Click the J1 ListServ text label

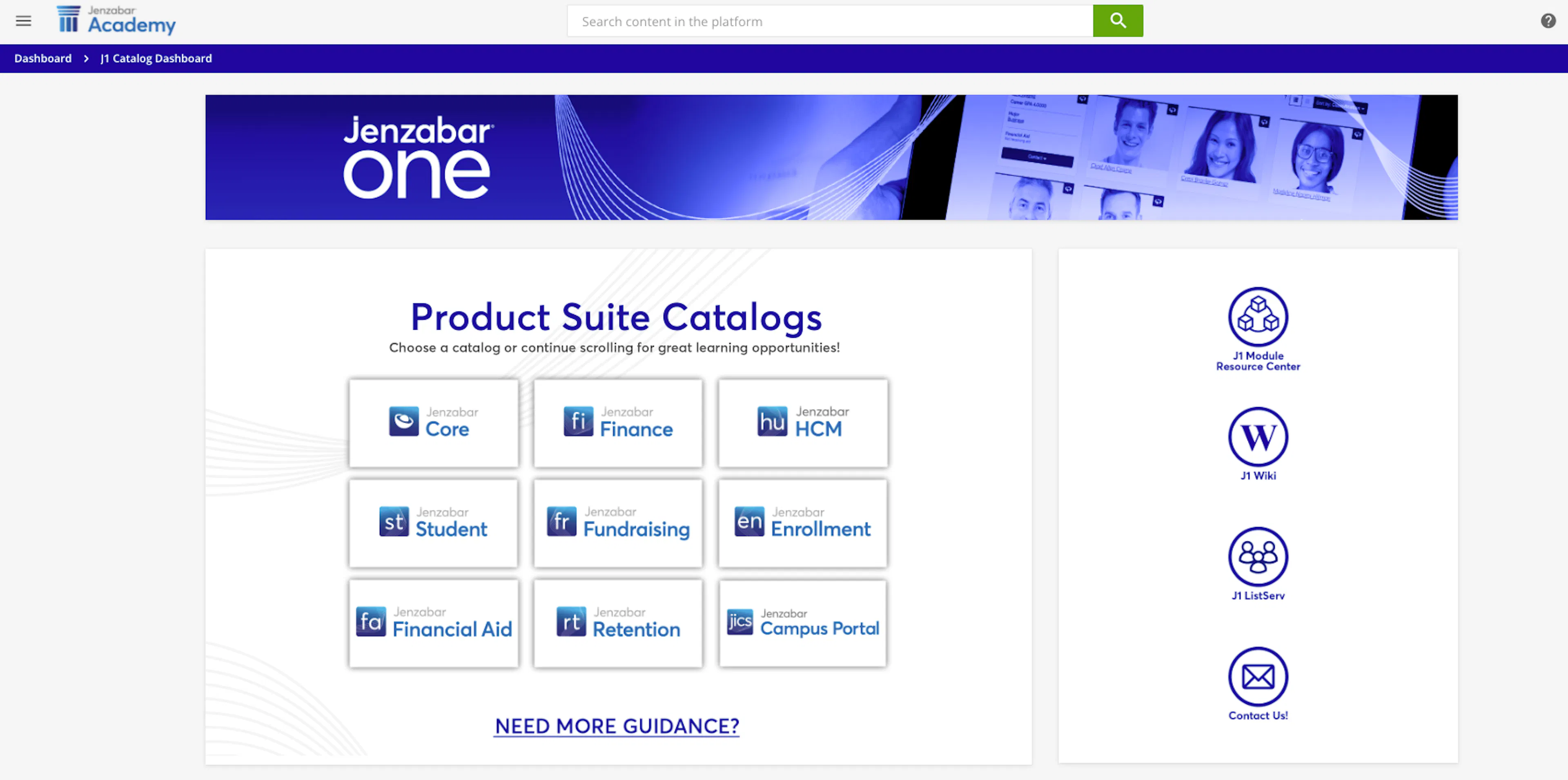pyautogui.click(x=1258, y=595)
